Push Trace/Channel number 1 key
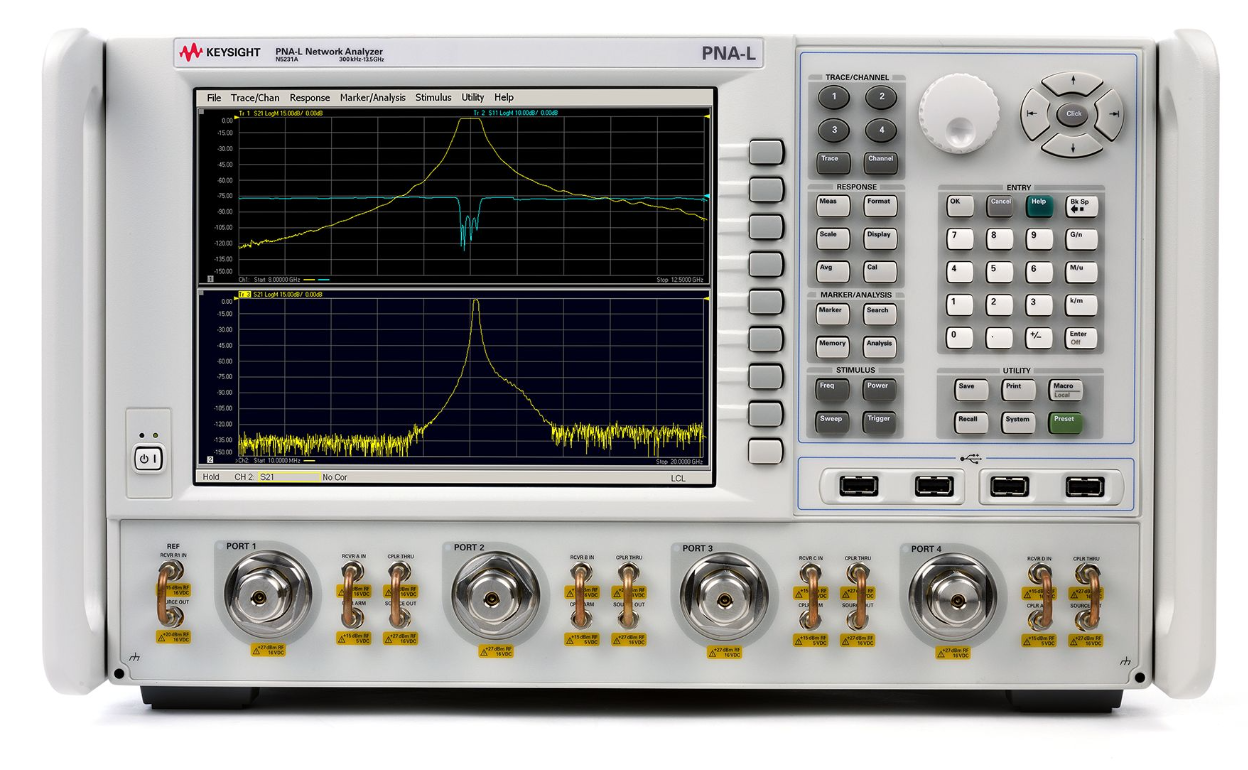Image resolution: width=1248 pixels, height=770 pixels. pos(834,98)
